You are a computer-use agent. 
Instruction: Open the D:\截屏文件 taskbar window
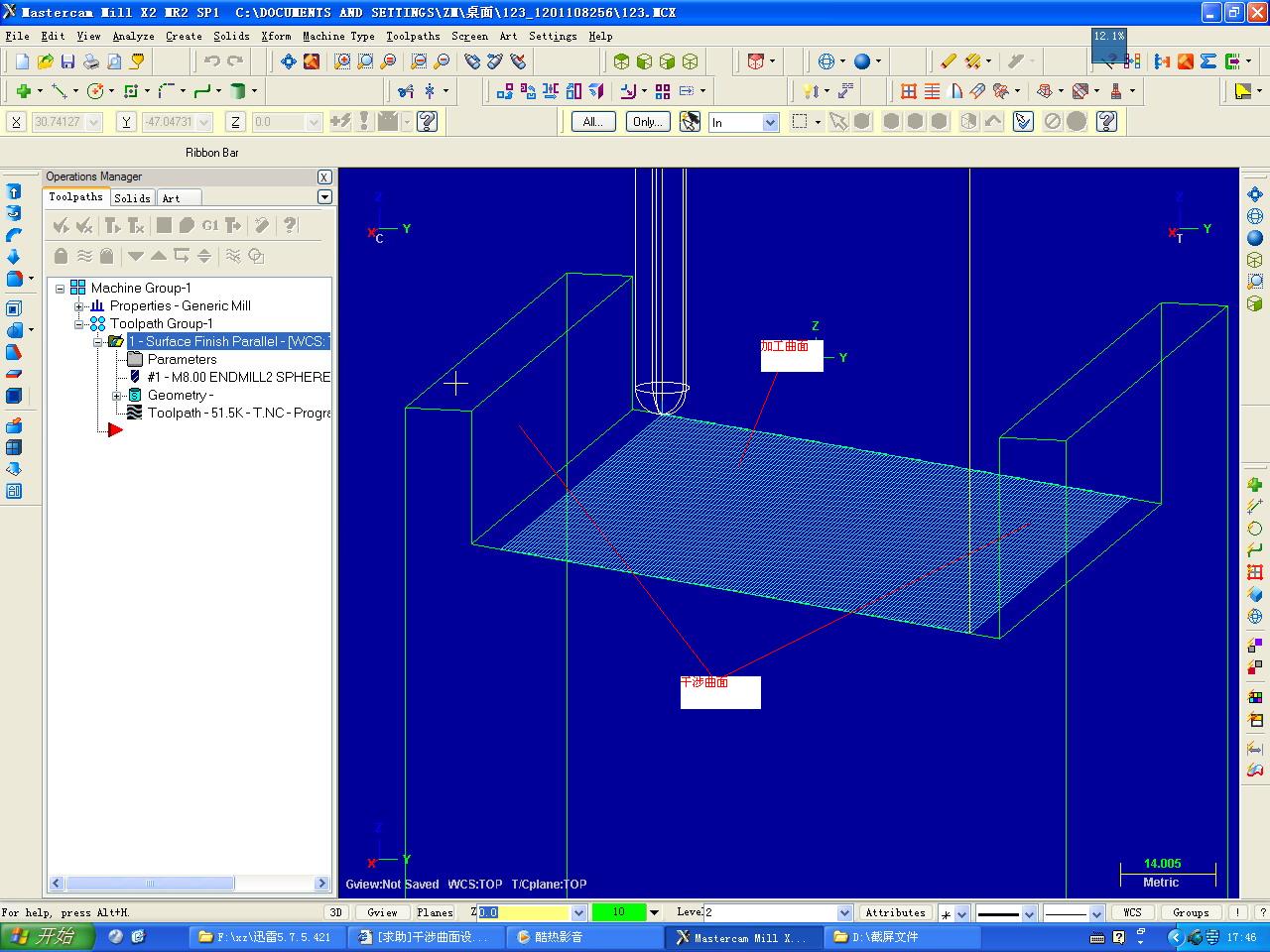pos(902,936)
